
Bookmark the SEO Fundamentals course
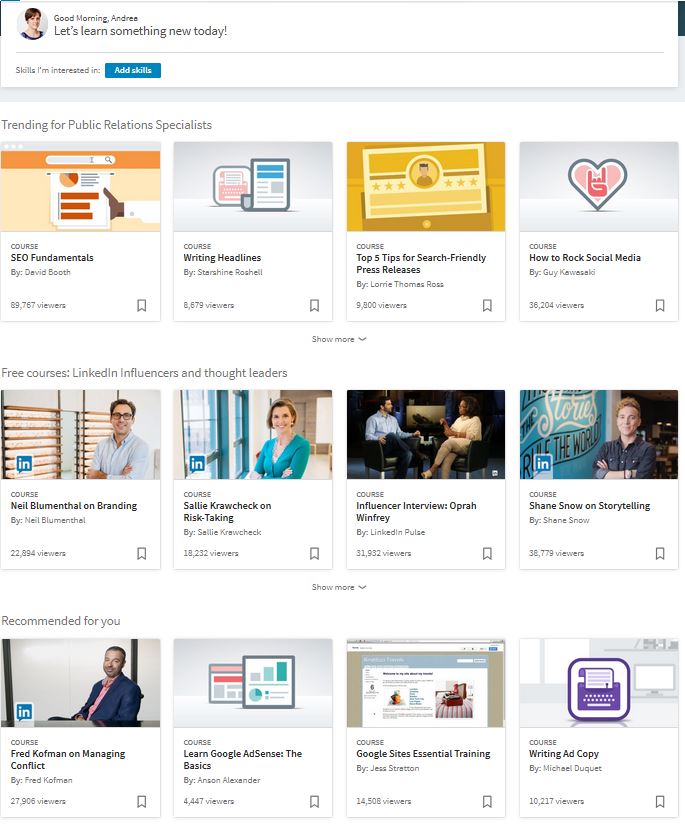141,305
